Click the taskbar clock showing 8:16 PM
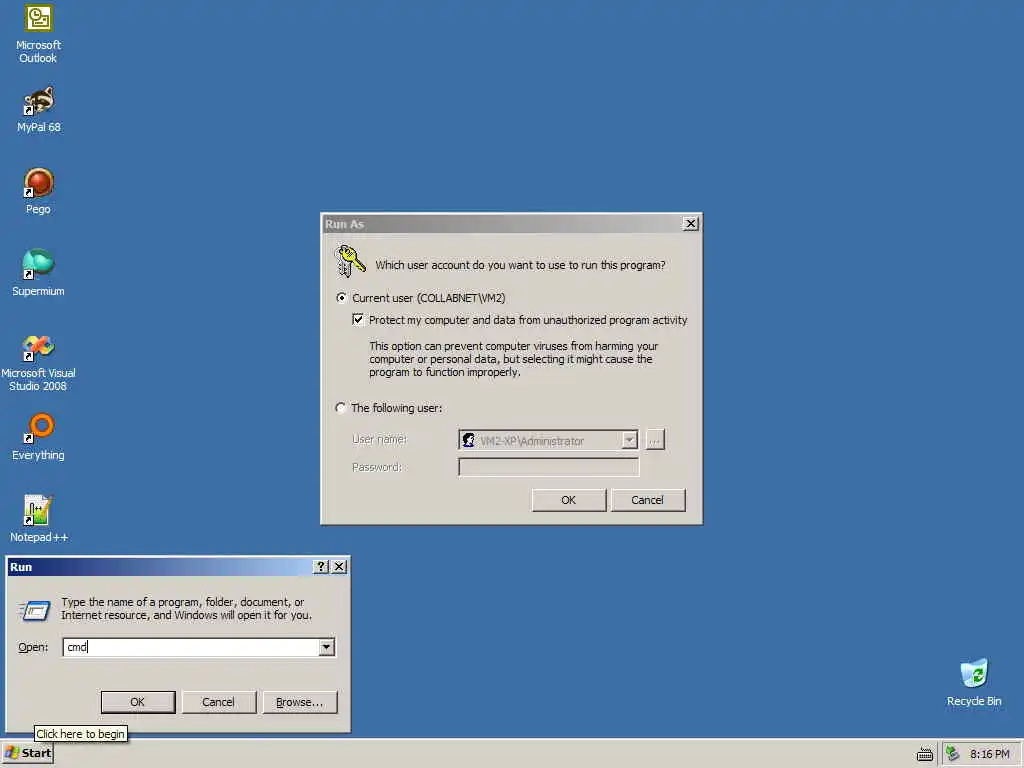The height and width of the screenshot is (768, 1024). pos(989,754)
